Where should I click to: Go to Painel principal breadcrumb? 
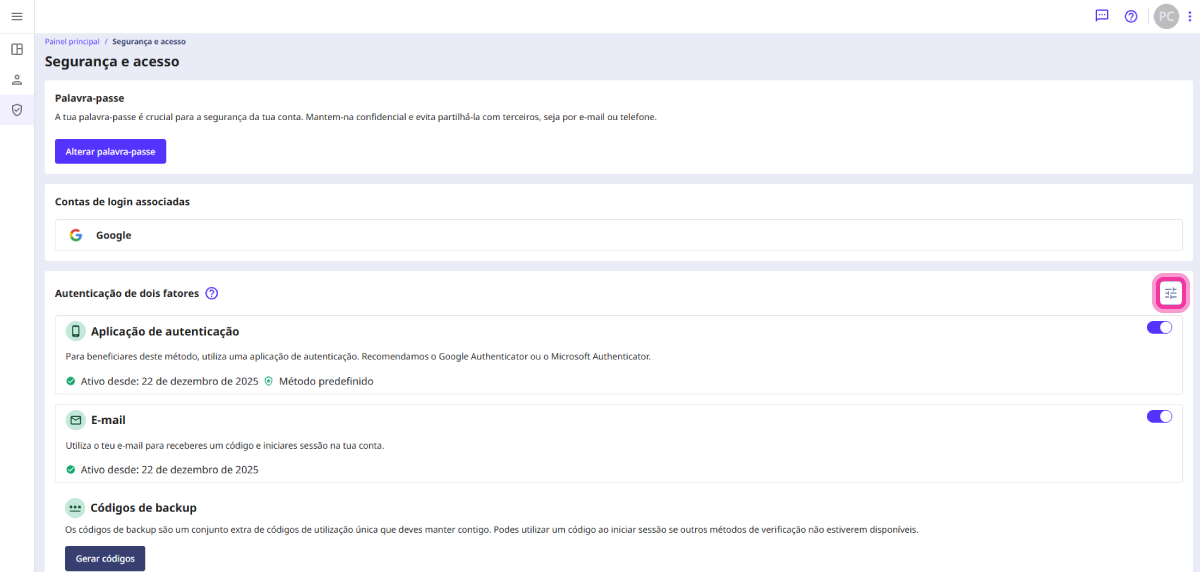72,42
